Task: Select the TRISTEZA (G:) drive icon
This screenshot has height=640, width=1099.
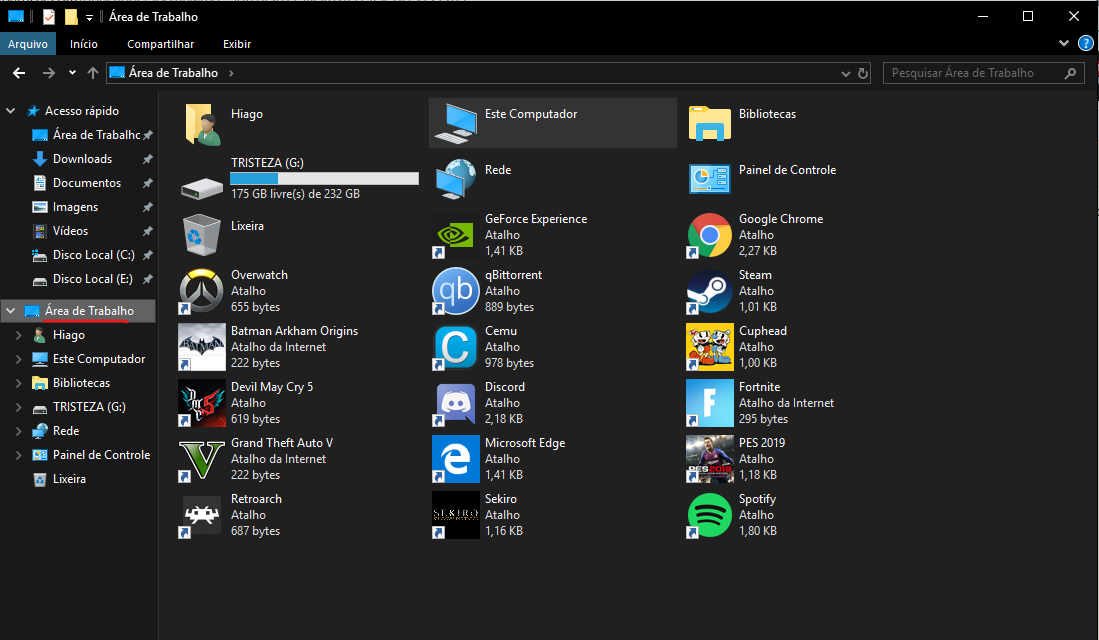Action: point(202,188)
